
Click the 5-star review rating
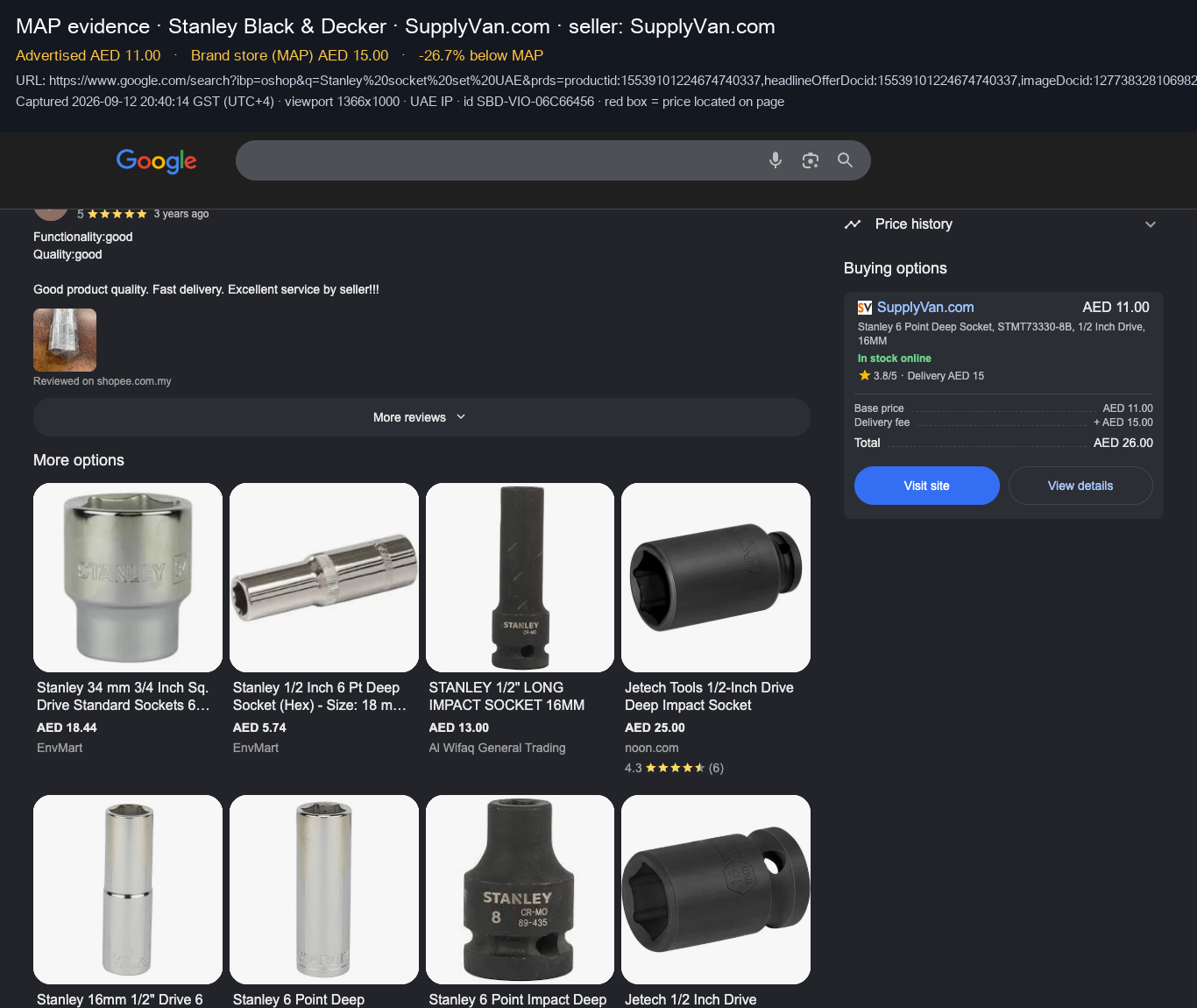(112, 214)
